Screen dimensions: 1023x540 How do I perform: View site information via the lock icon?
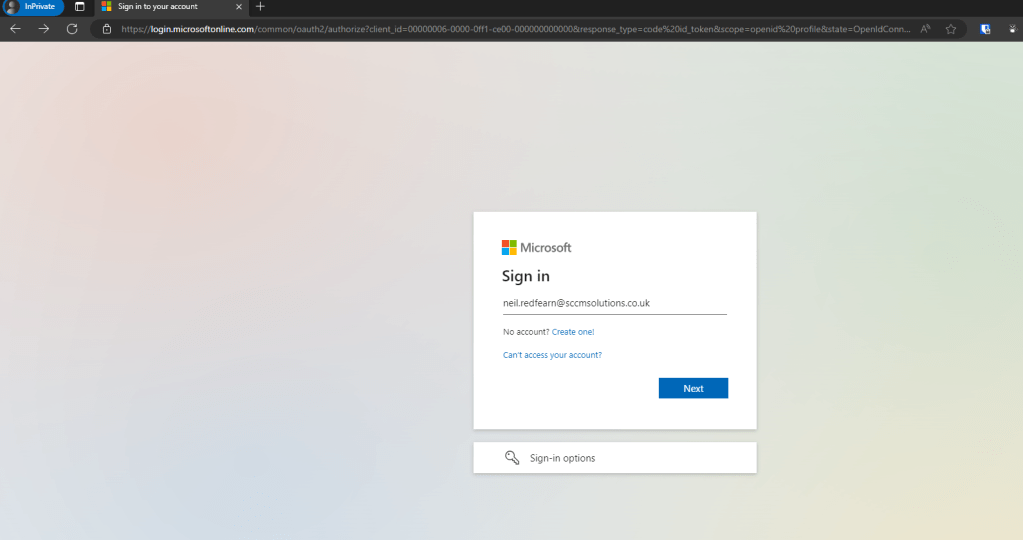(x=107, y=29)
